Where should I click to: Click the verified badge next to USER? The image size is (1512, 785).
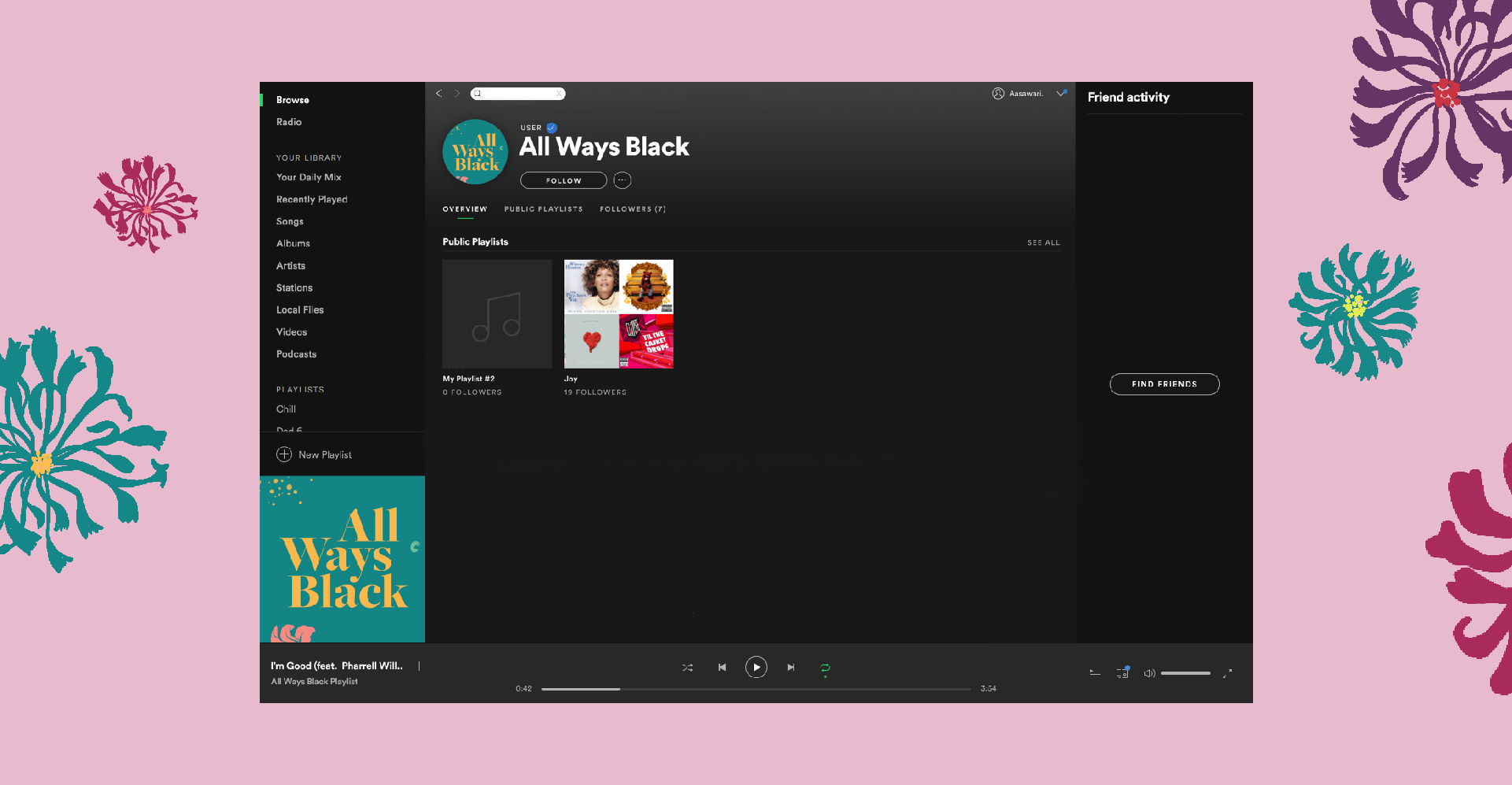tap(552, 128)
